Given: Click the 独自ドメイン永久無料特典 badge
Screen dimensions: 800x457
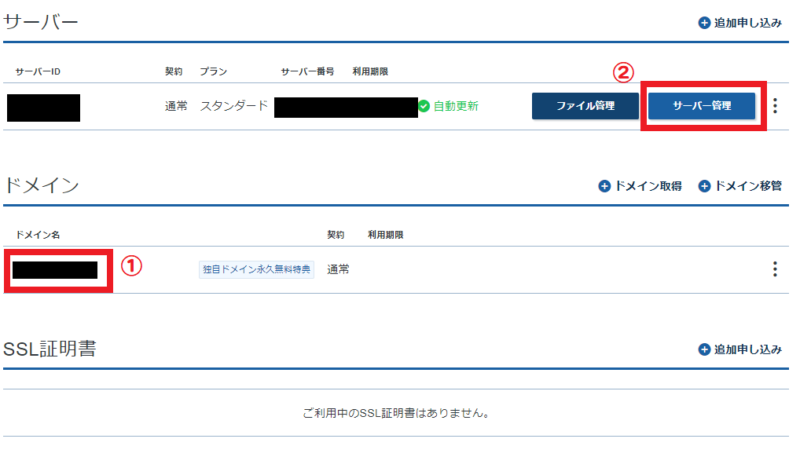Looking at the screenshot, I should (x=256, y=270).
